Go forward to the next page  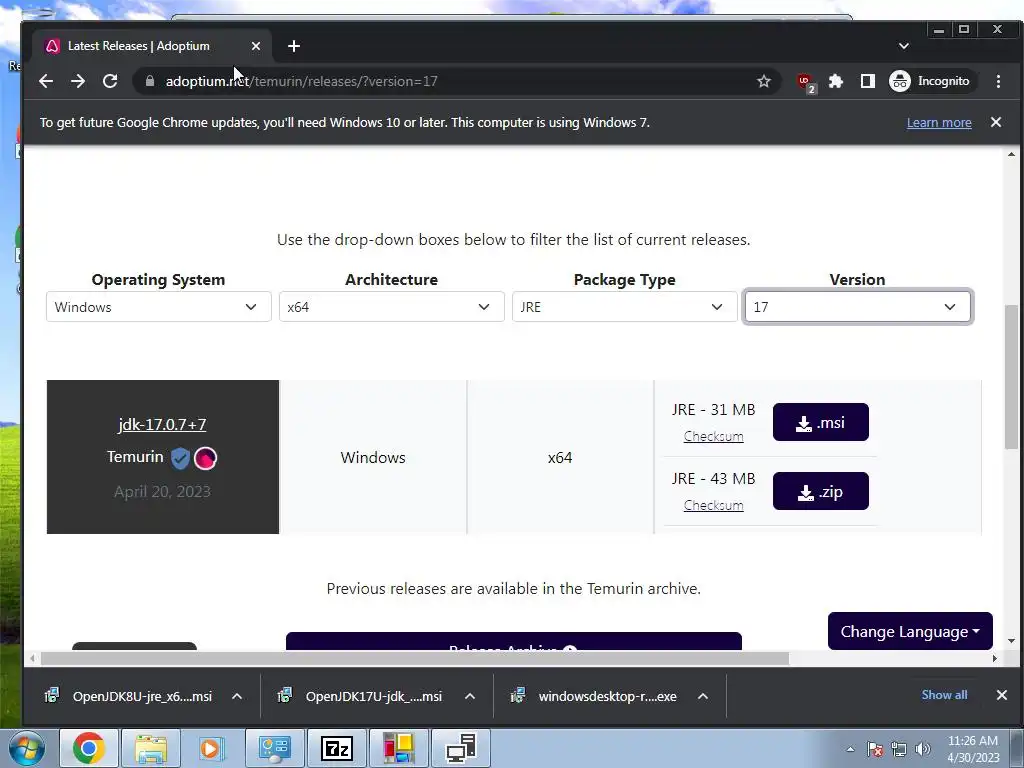[x=78, y=81]
